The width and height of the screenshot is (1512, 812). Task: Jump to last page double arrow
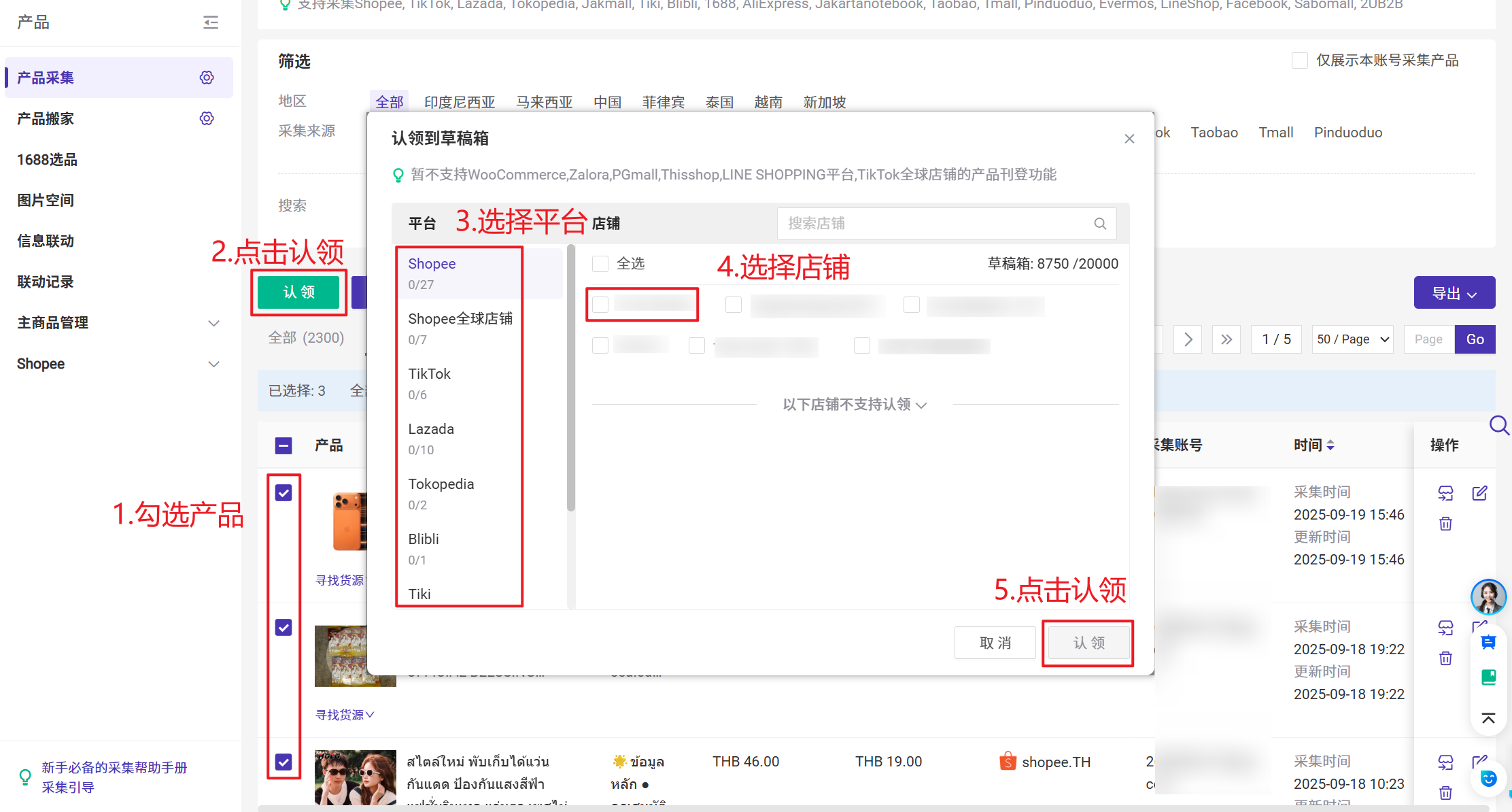[x=1226, y=339]
